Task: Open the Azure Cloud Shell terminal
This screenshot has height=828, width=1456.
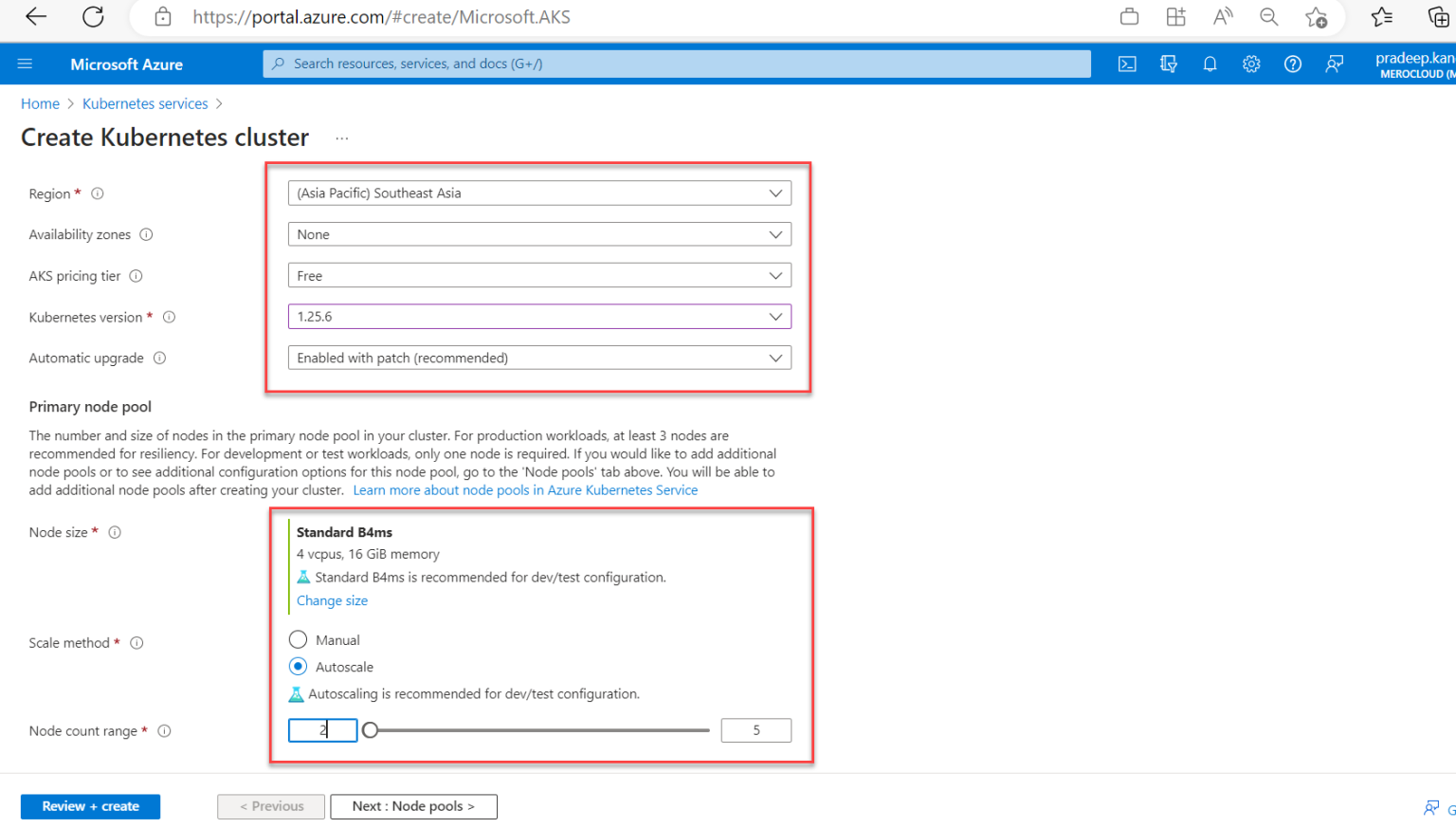Action: click(x=1127, y=64)
